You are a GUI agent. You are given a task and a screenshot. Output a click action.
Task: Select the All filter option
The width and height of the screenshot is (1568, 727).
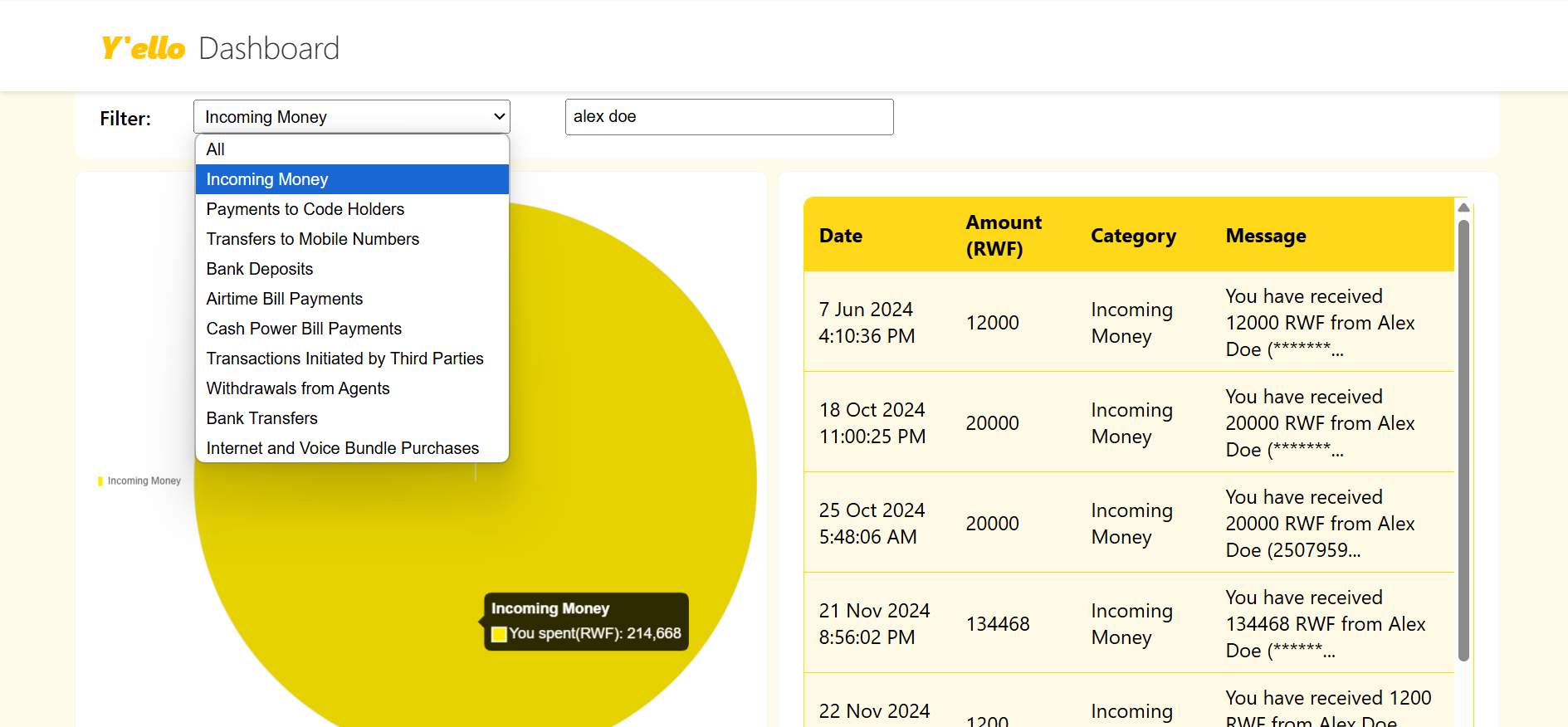[x=216, y=149]
